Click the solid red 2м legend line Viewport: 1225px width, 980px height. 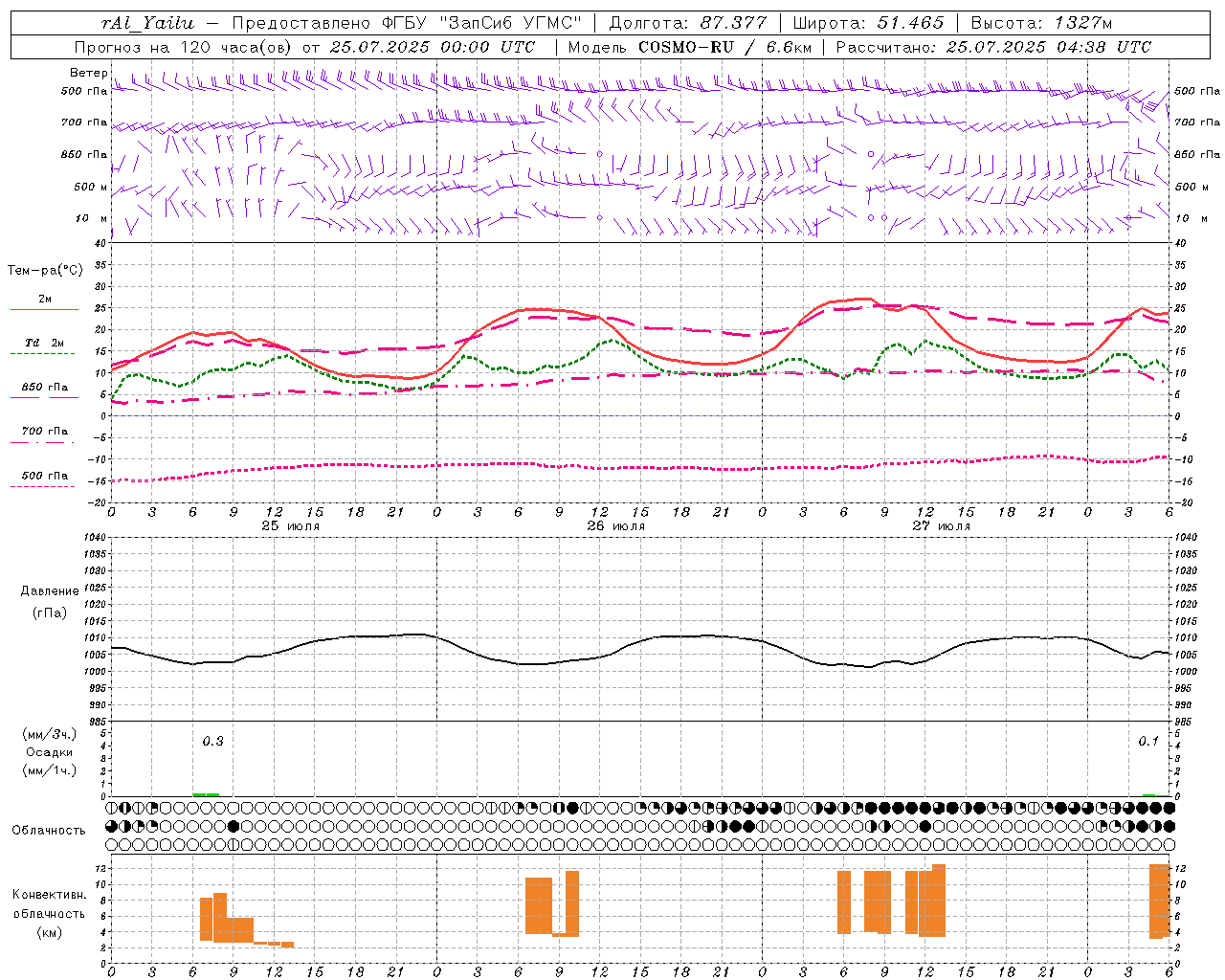pos(44,310)
